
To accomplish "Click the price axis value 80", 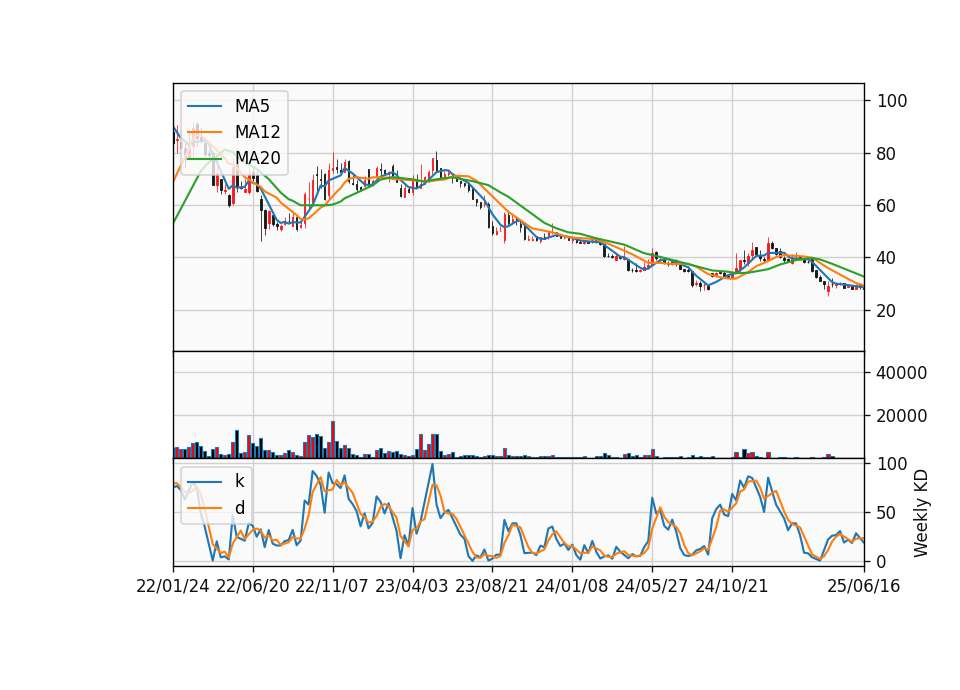I will [x=886, y=154].
